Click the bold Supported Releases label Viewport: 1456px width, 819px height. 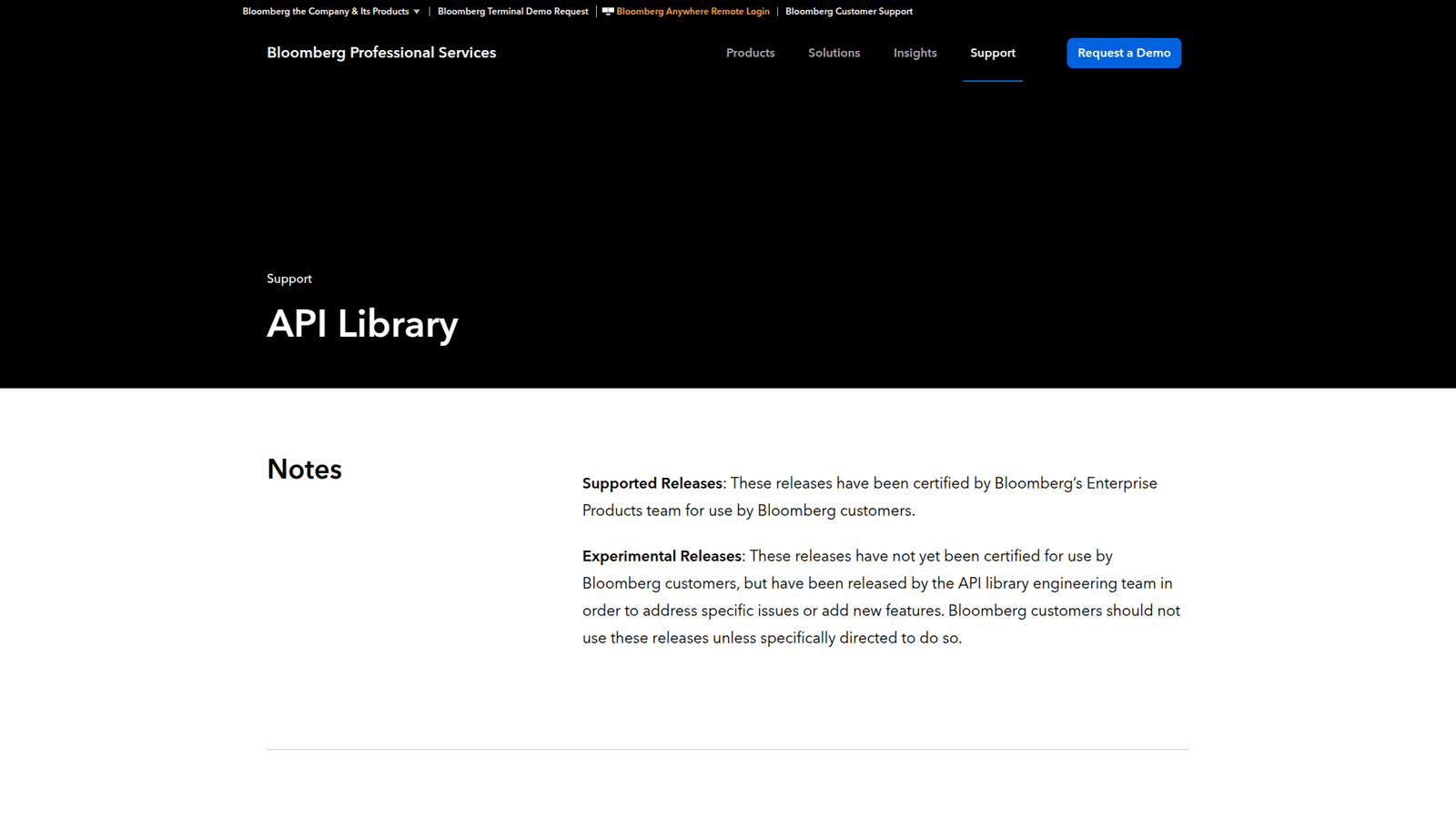tap(652, 483)
